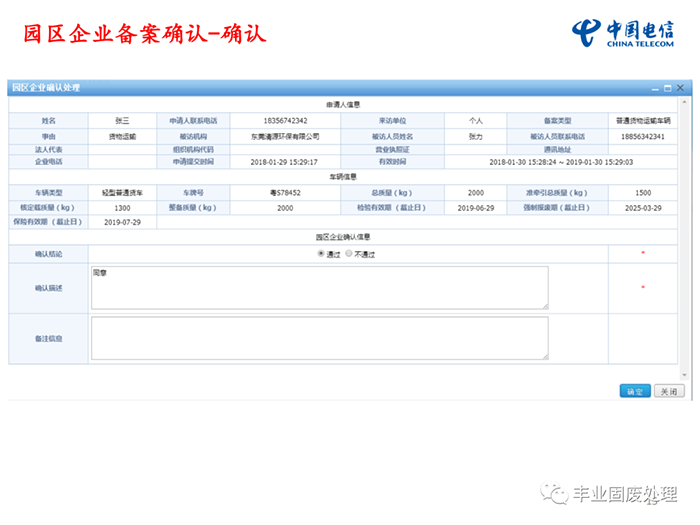
Task: Click the license plate value 粤S78452
Action: pyautogui.click(x=285, y=192)
